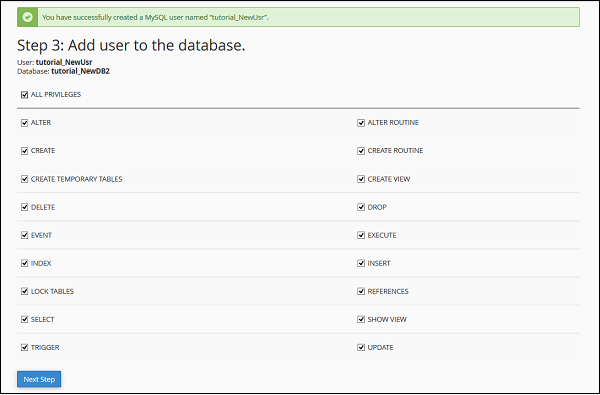Click the successfully created MySQL user message
This screenshot has height=395, width=600.
pos(155,17)
